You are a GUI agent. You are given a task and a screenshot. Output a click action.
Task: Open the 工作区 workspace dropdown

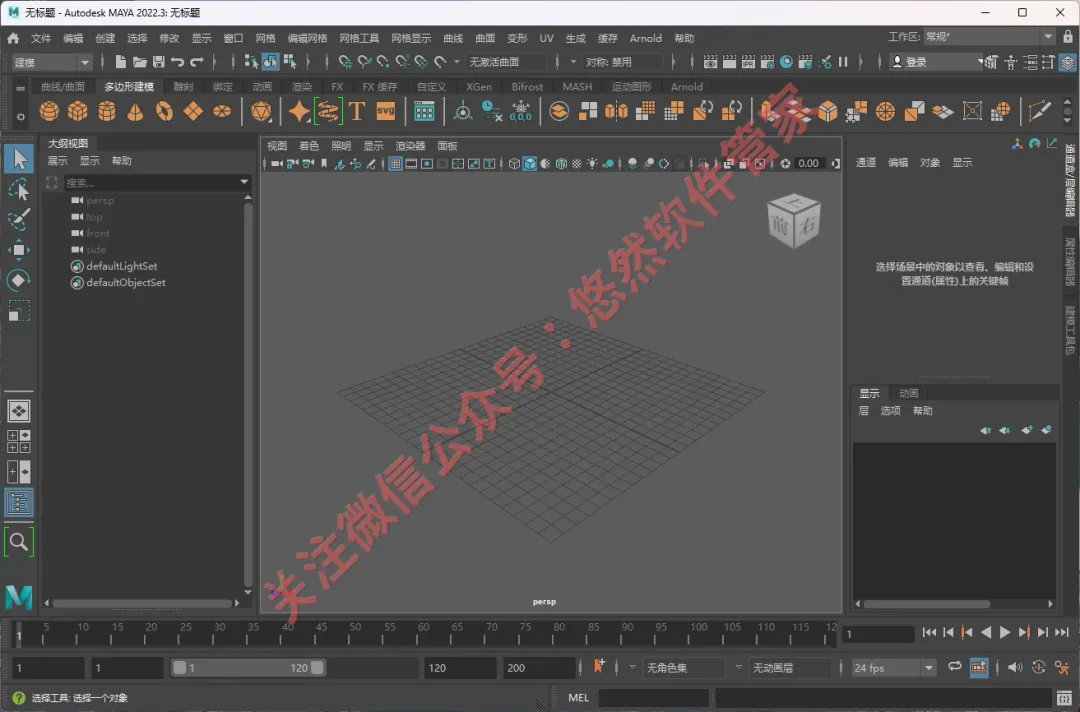click(988, 36)
